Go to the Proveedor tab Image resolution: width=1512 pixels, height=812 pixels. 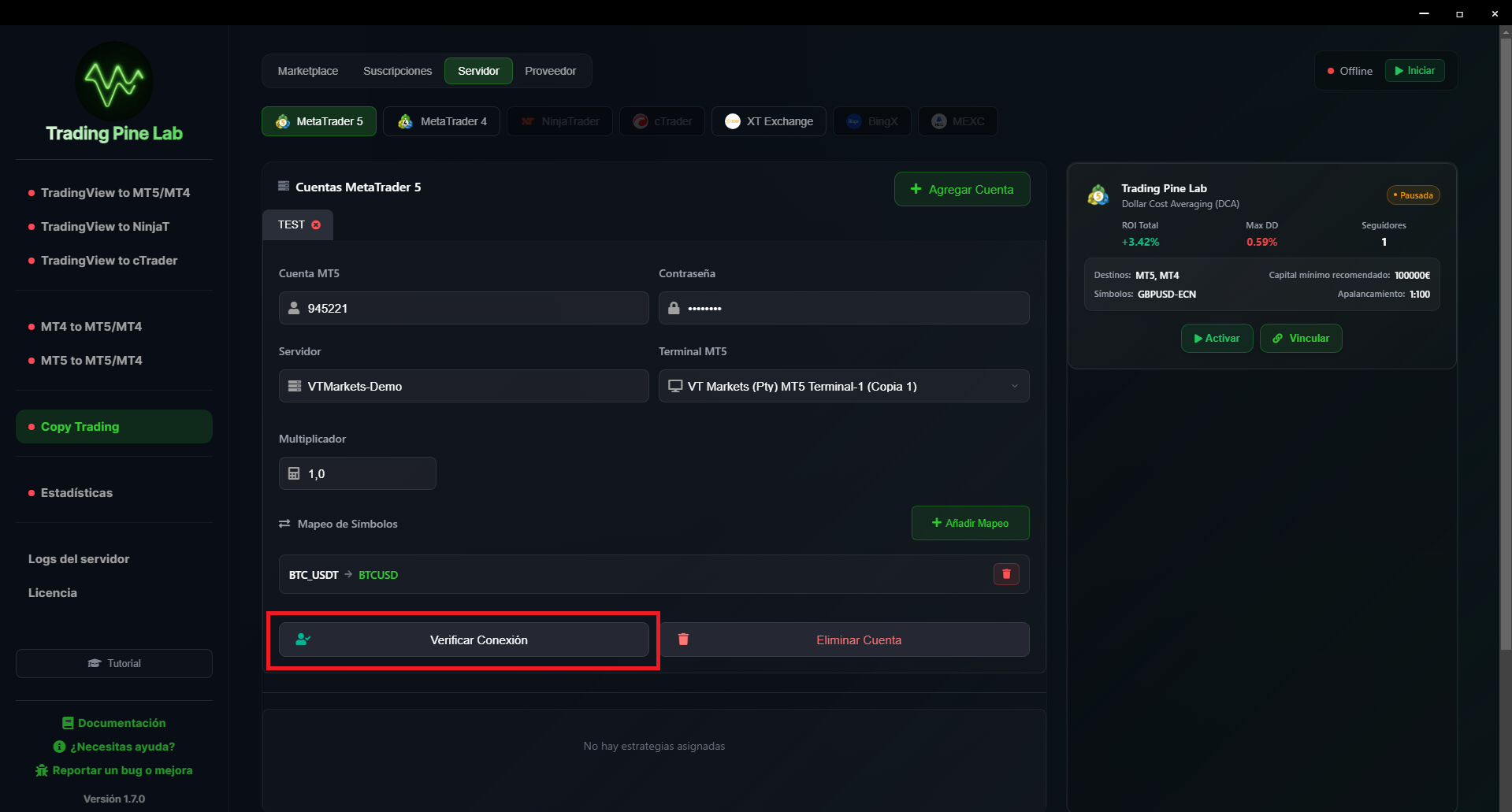pyautogui.click(x=550, y=71)
